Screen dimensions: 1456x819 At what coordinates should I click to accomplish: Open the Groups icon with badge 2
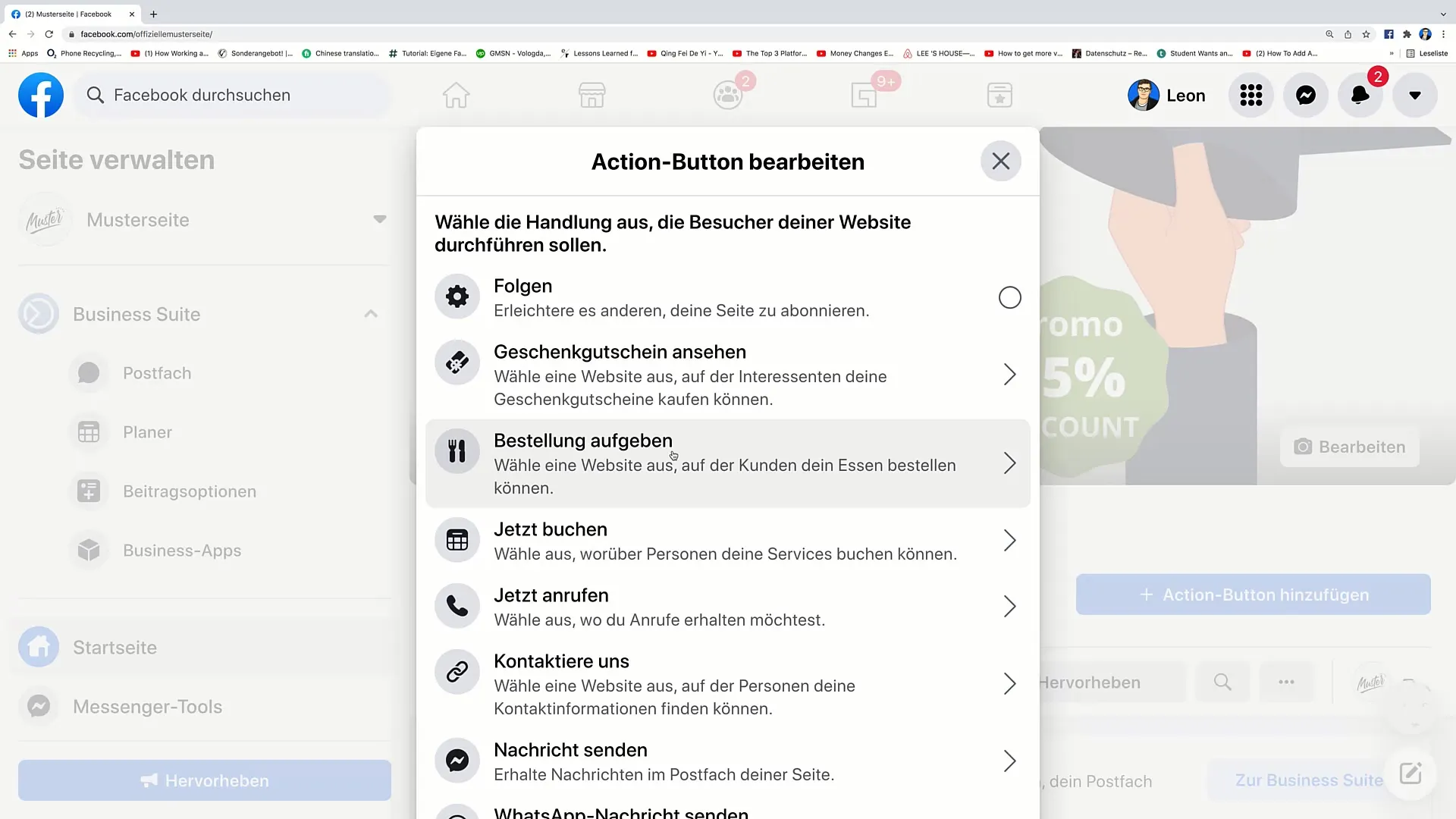[728, 96]
